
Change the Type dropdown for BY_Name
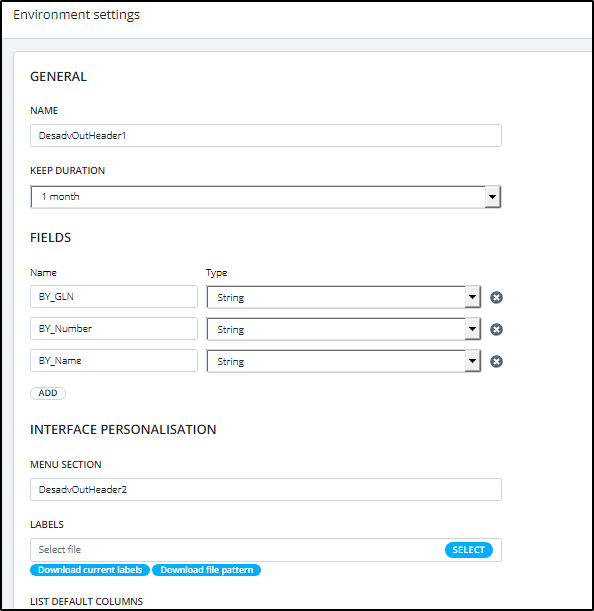tap(343, 362)
